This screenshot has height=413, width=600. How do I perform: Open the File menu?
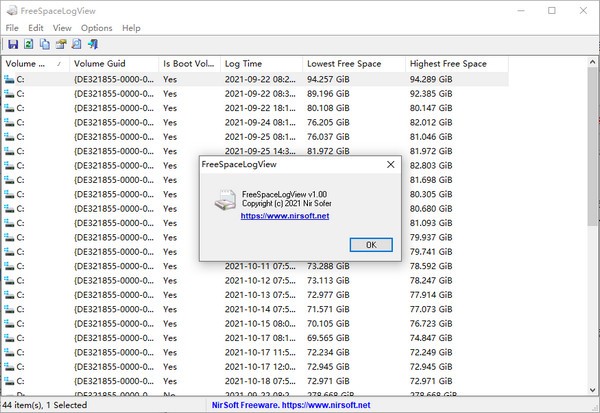click(x=12, y=28)
